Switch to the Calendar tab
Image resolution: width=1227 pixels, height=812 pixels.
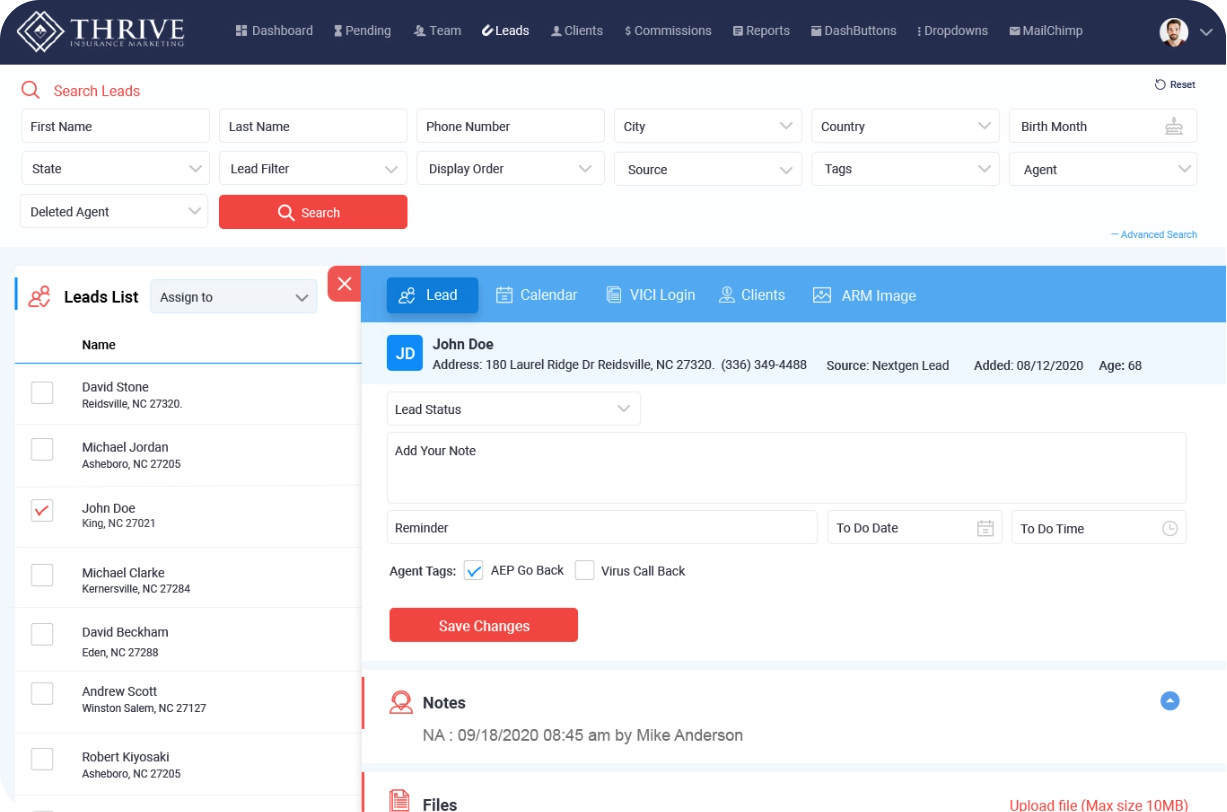[x=537, y=295]
